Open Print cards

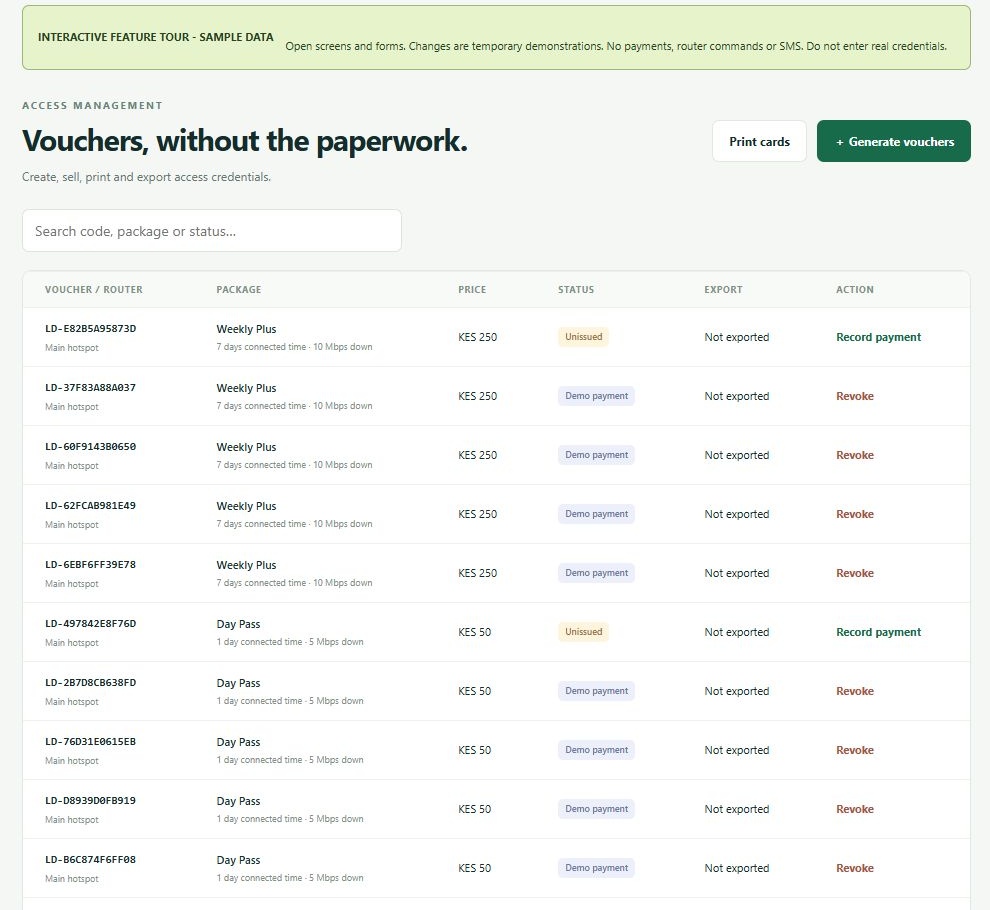pyautogui.click(x=759, y=141)
